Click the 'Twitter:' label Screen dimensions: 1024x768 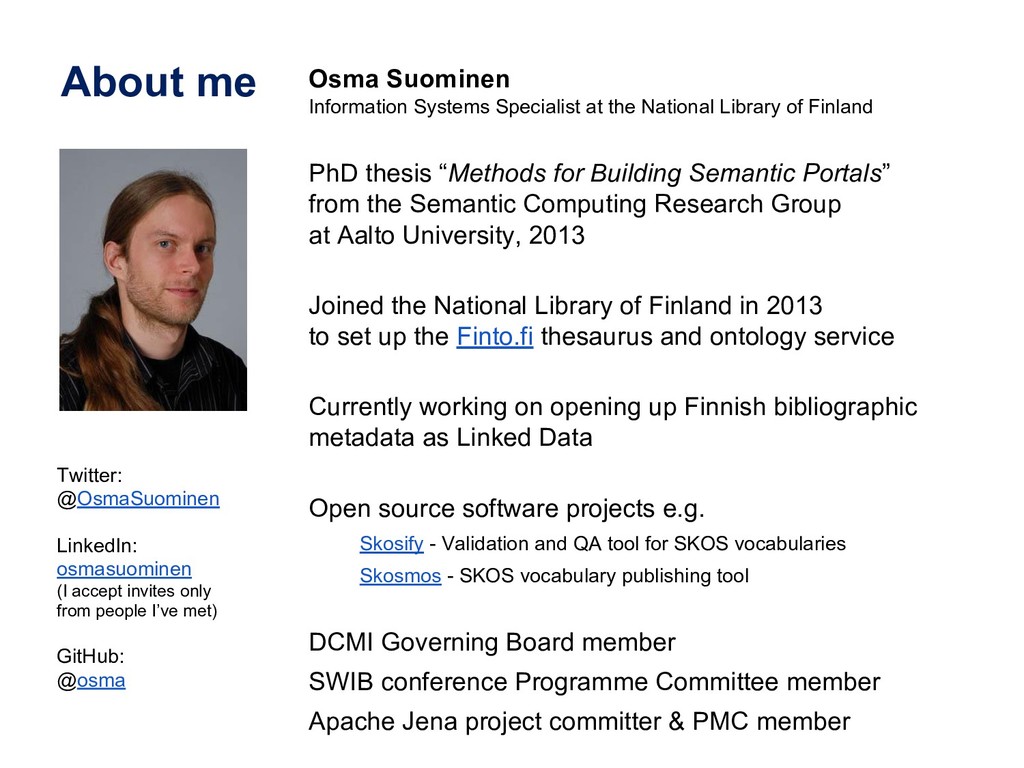point(90,477)
